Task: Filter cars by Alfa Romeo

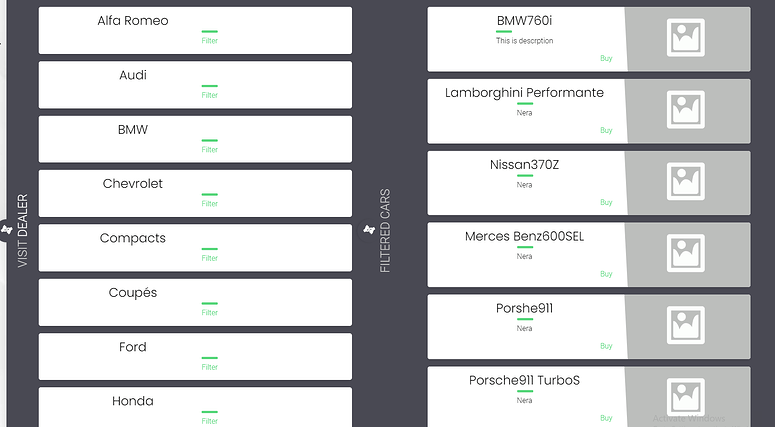Action: click(210, 41)
